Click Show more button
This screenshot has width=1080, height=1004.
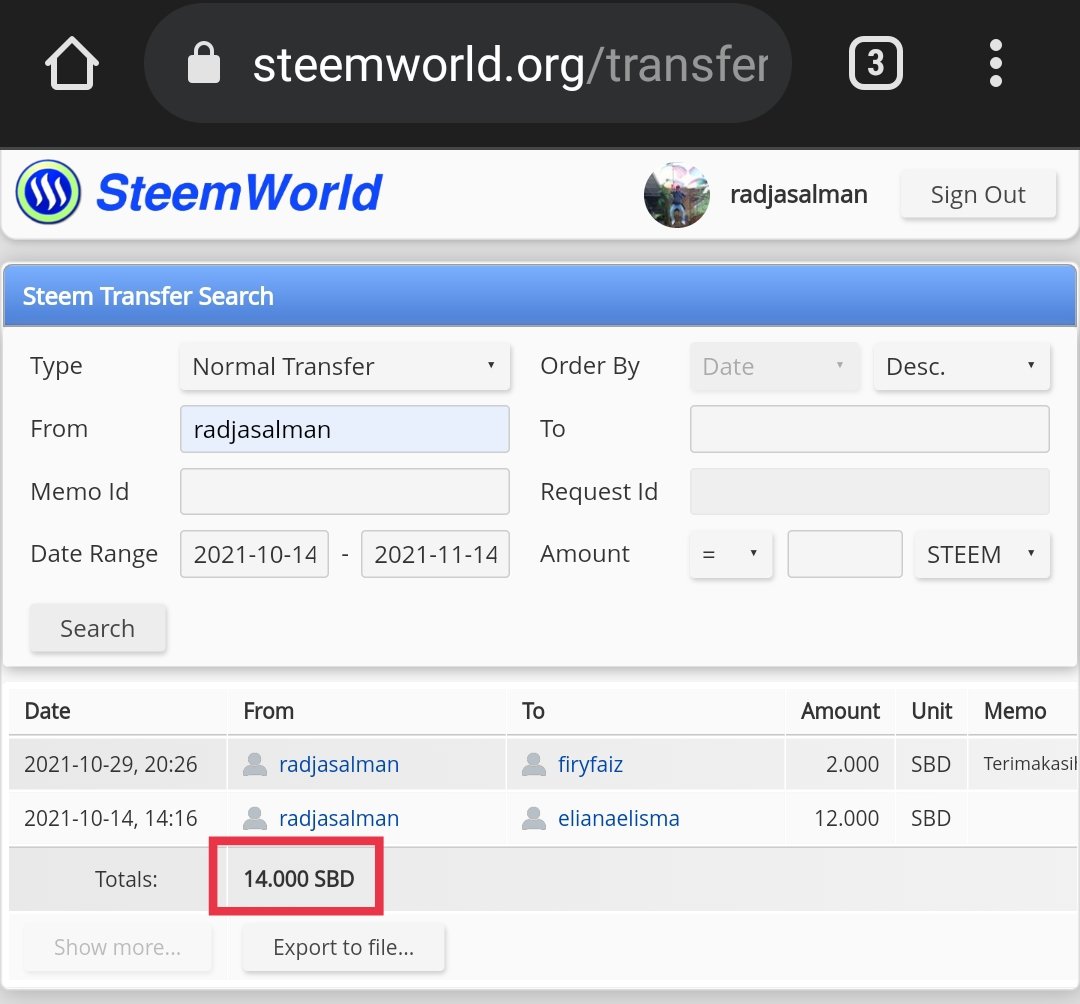click(x=118, y=948)
